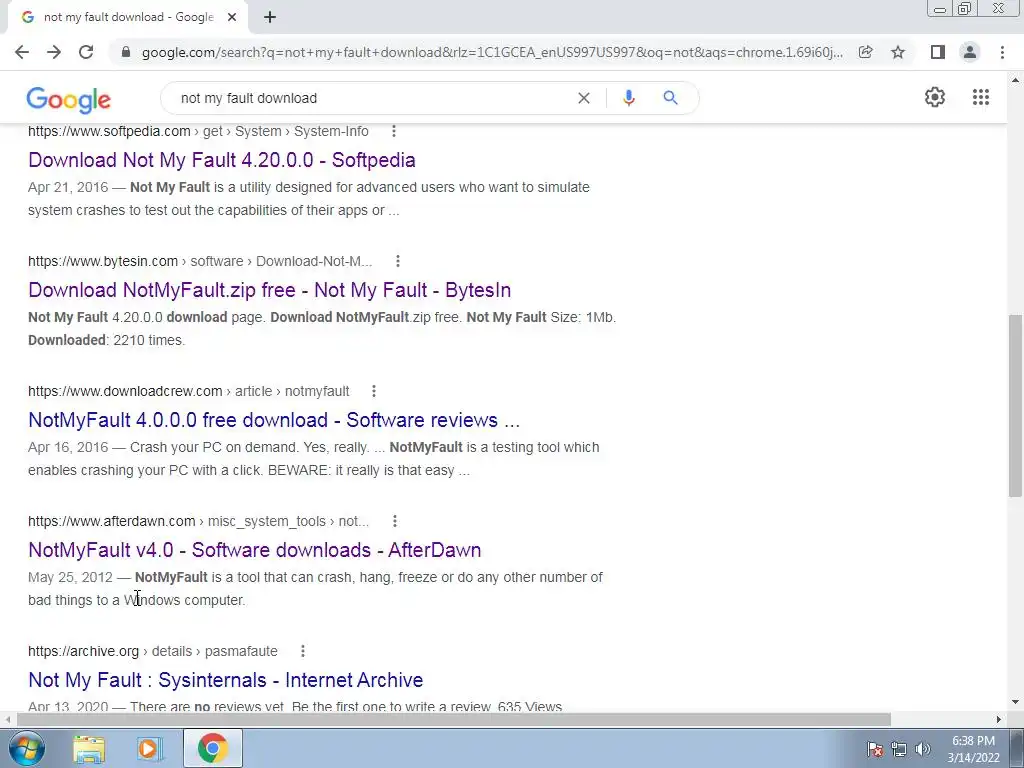The width and height of the screenshot is (1024, 768).
Task: Click the 'Downloaded: 2210 times' snippet text
Action: [106, 340]
